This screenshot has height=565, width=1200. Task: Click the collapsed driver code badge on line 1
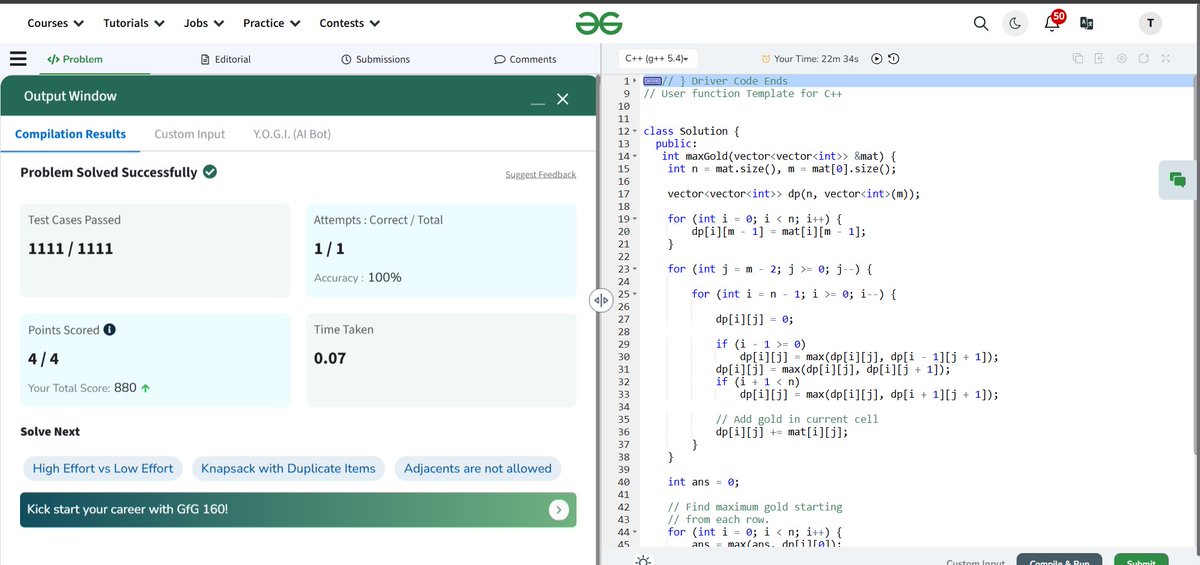pyautogui.click(x=653, y=81)
